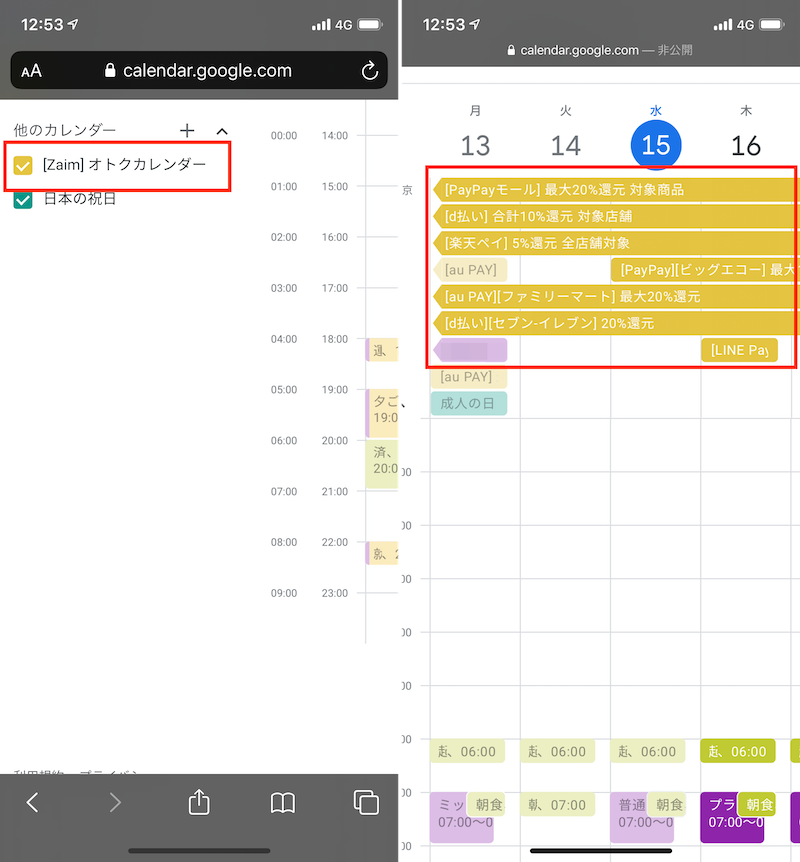Collapse the 他のカレンダー section chevron
Image resolution: width=800 pixels, height=862 pixels.
pyautogui.click(x=222, y=130)
